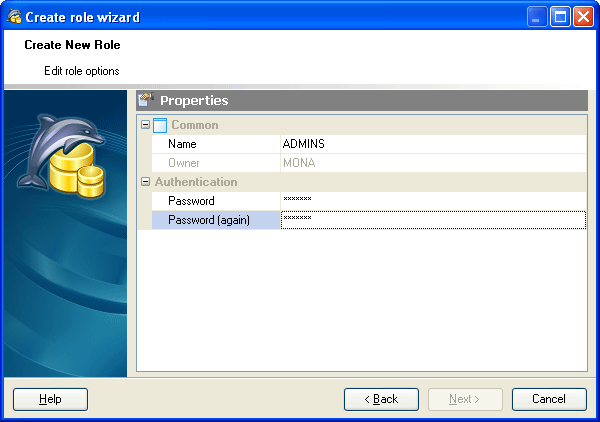Collapse the Authentication section
The width and height of the screenshot is (600, 422).
[x=145, y=182]
